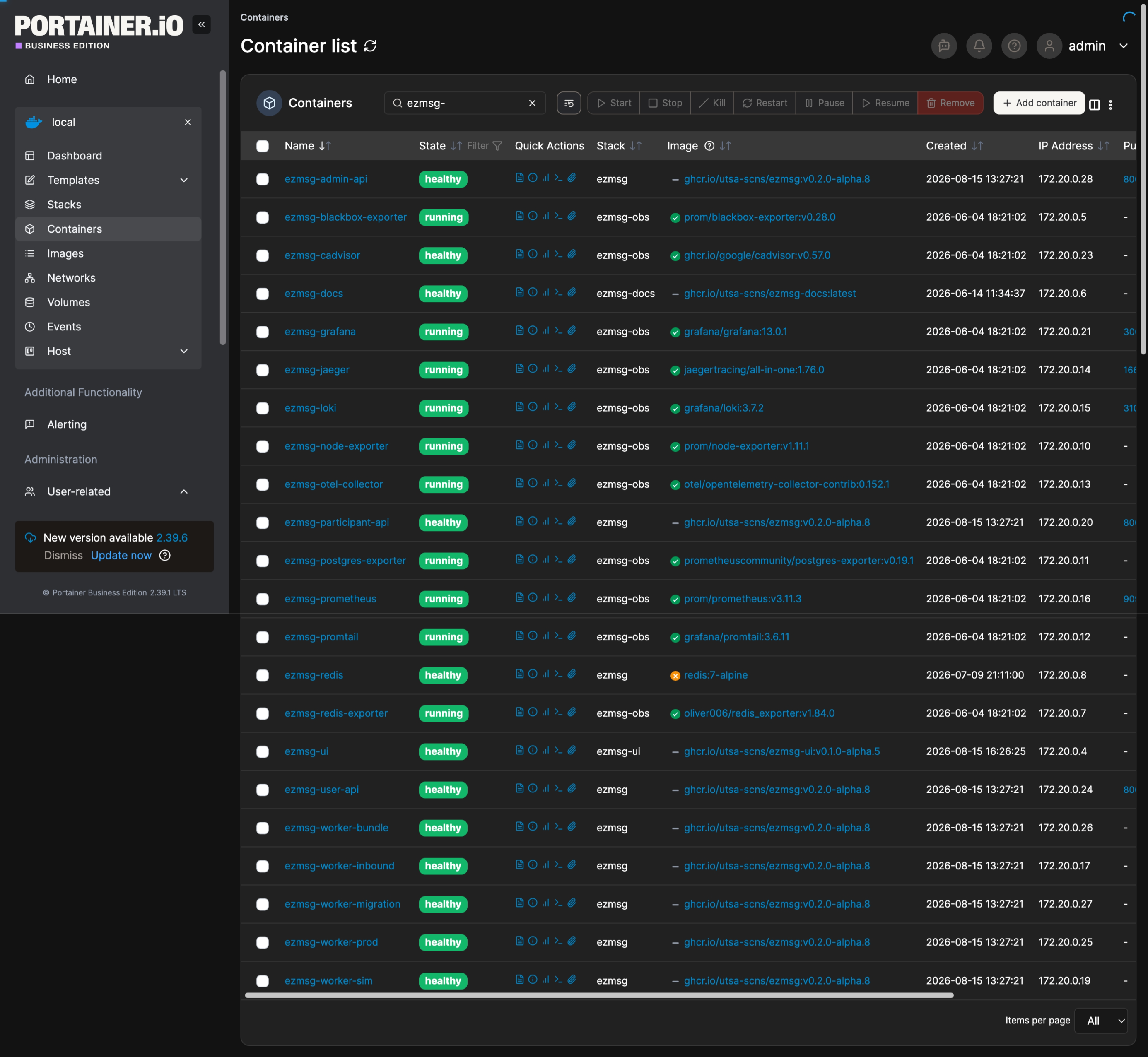Open Volumes in the sidebar
Viewport: 1148px width, 1057px height.
[108, 302]
